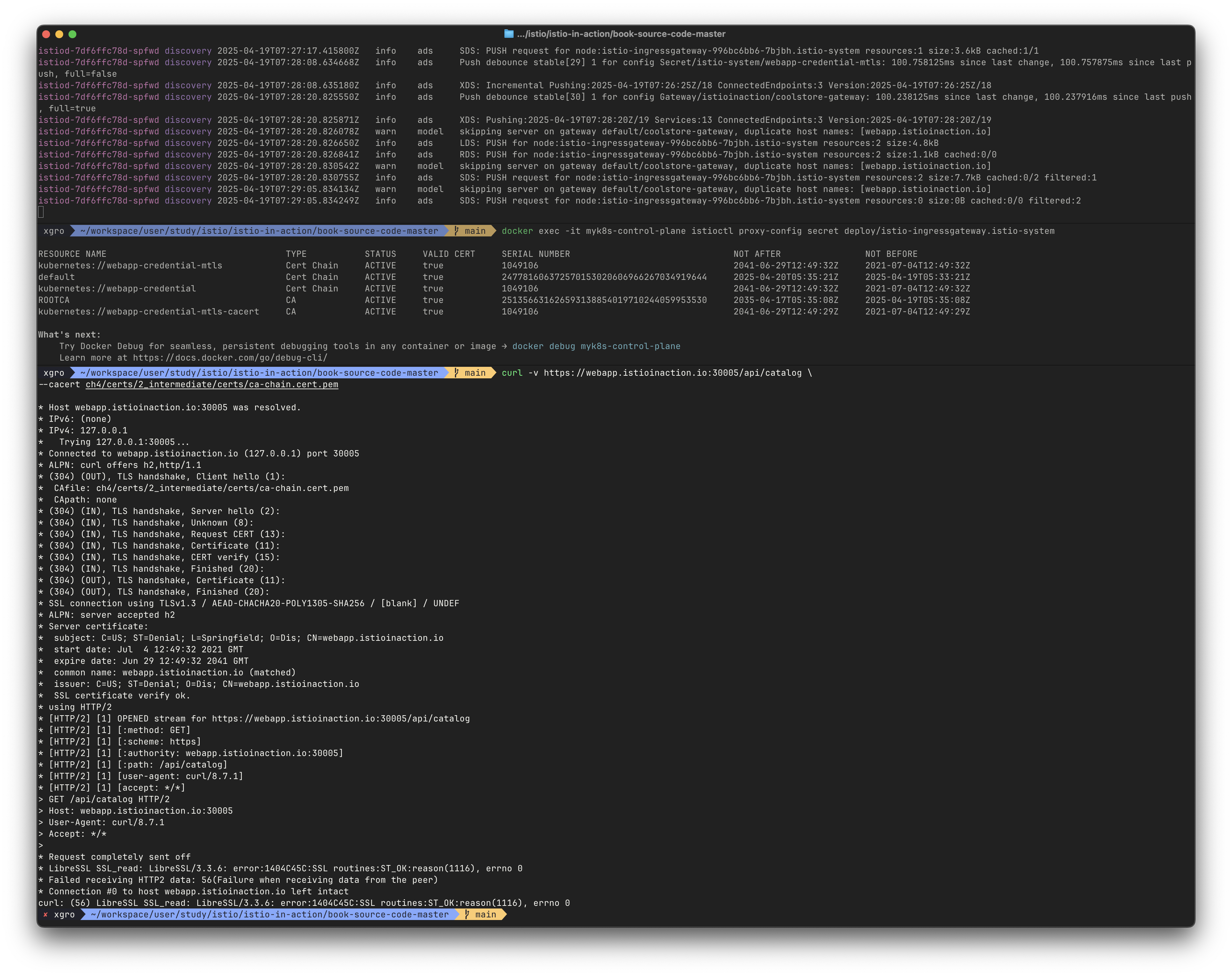
Task: Click the 'docker debug myk8s-control-plane' suggestion
Action: [596, 346]
